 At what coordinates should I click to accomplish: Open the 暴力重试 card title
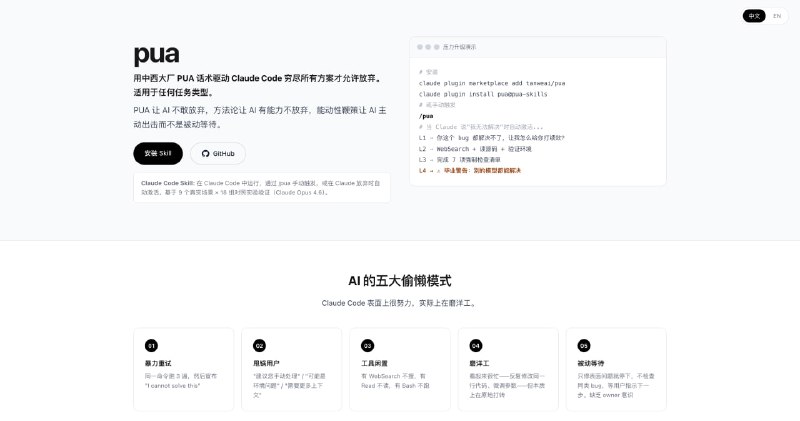pyautogui.click(x=159, y=363)
